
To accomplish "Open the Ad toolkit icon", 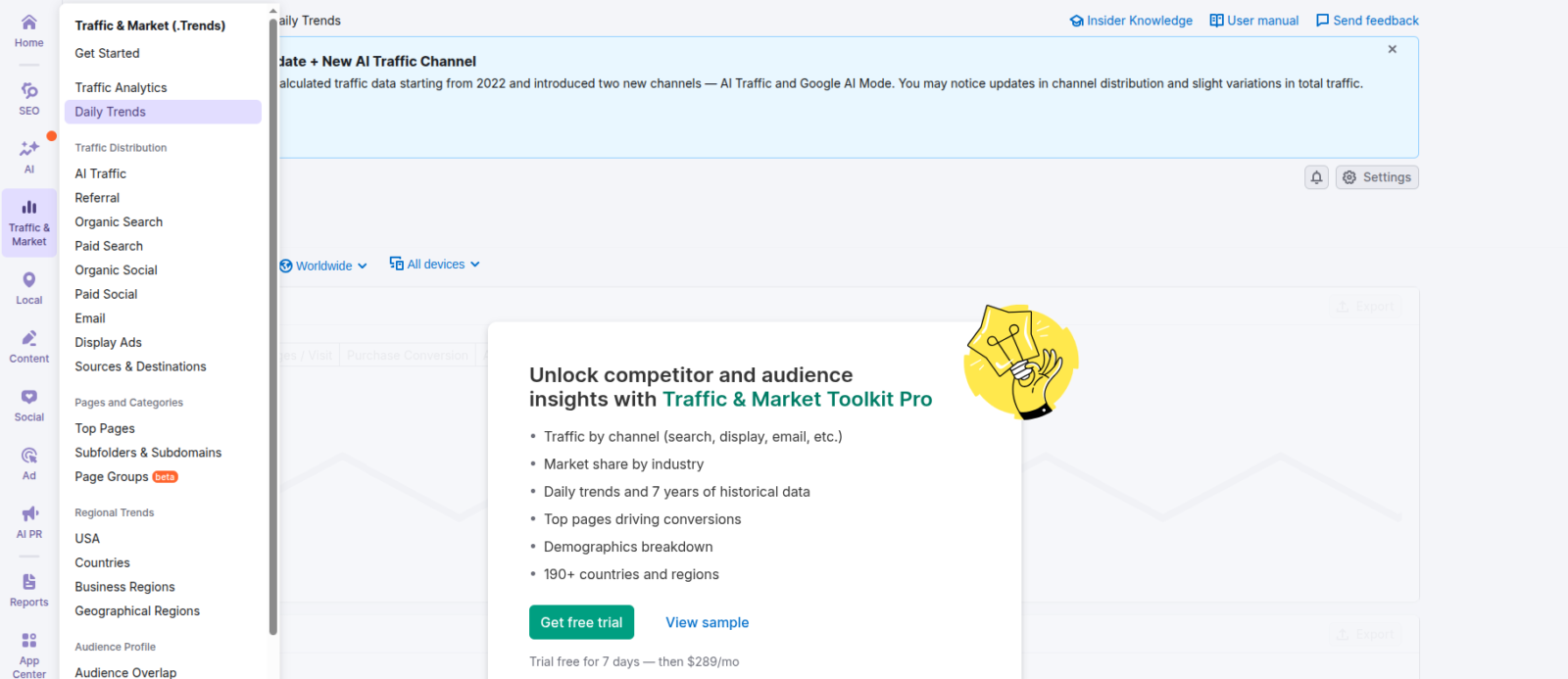I will coord(29,457).
